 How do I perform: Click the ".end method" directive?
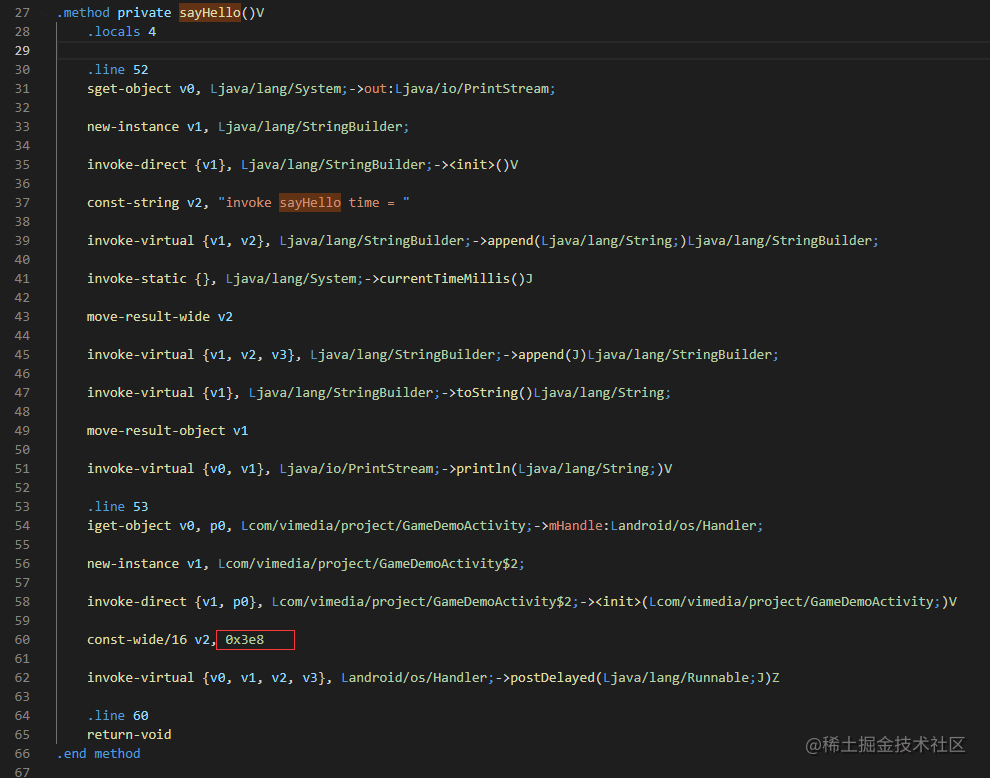[x=98, y=753]
